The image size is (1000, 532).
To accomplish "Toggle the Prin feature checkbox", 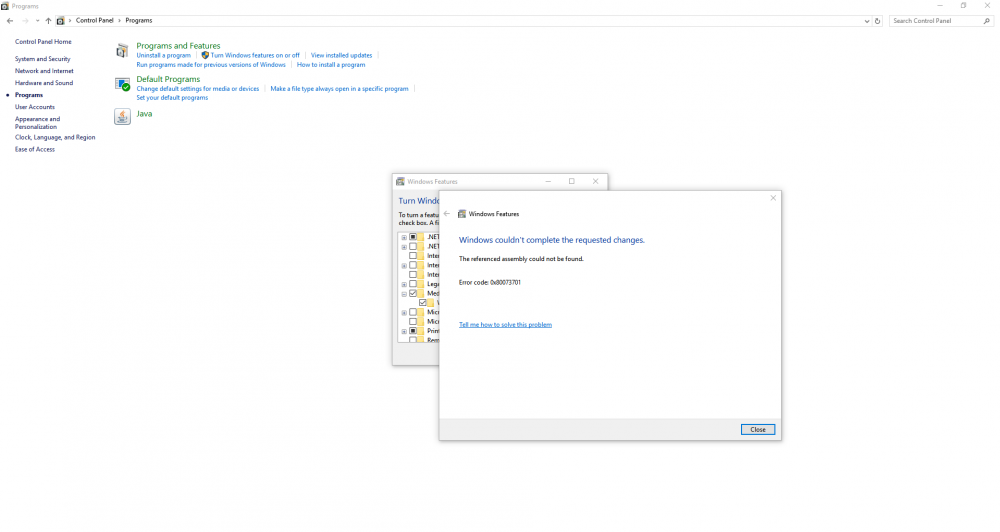I will (x=413, y=331).
